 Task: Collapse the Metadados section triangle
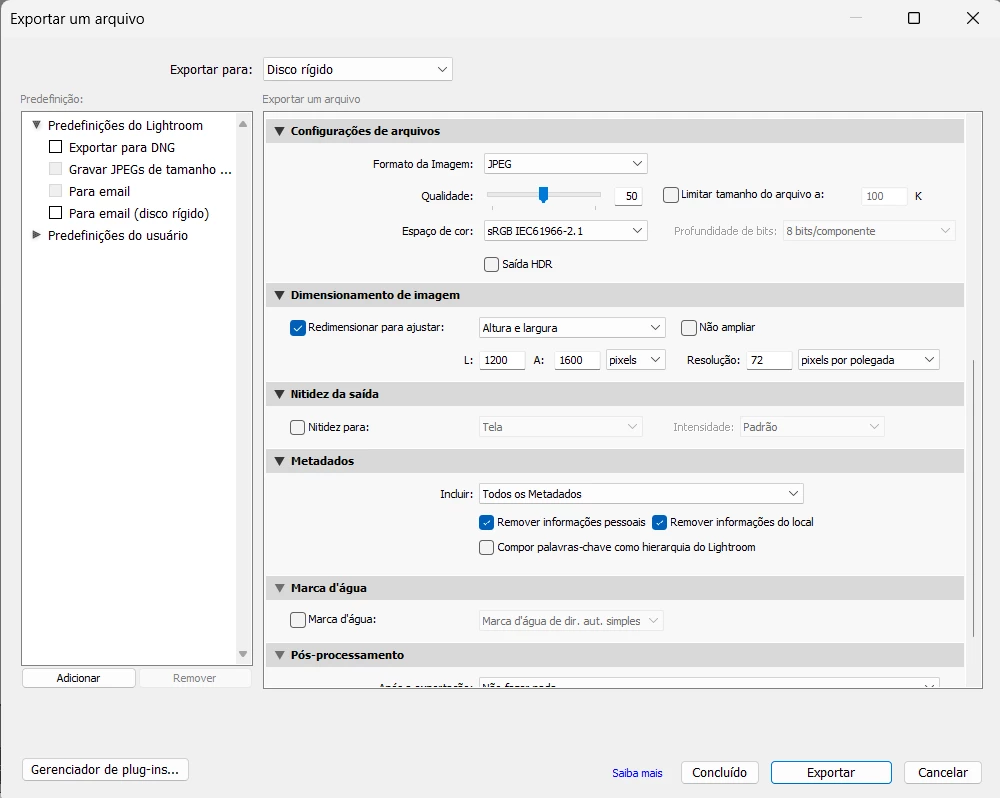point(279,461)
